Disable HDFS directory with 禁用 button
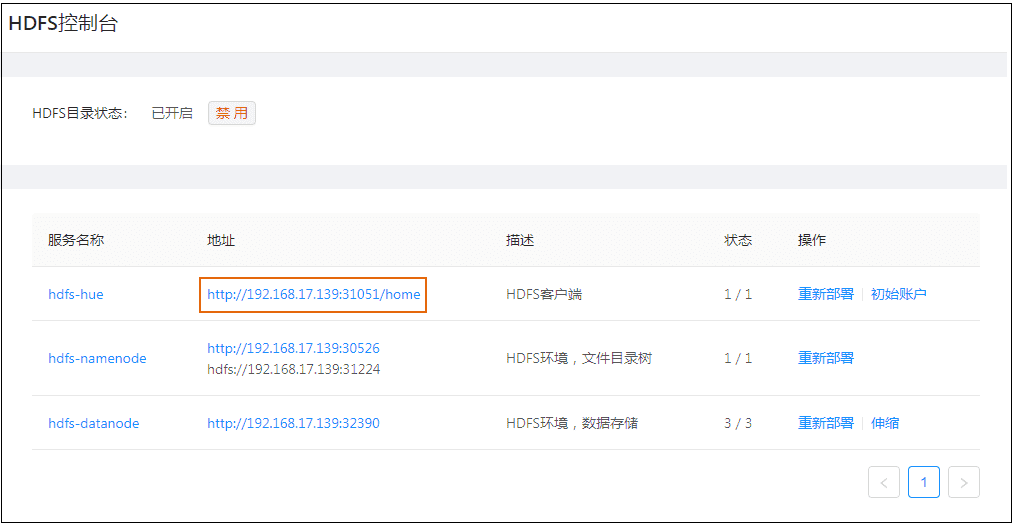The height and width of the screenshot is (523, 1012). click(x=231, y=113)
